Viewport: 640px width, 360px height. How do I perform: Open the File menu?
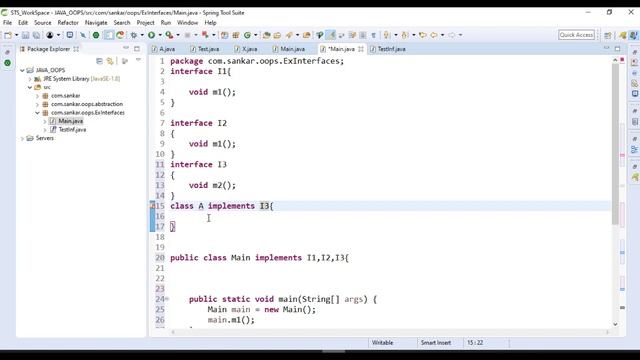coord(7,23)
